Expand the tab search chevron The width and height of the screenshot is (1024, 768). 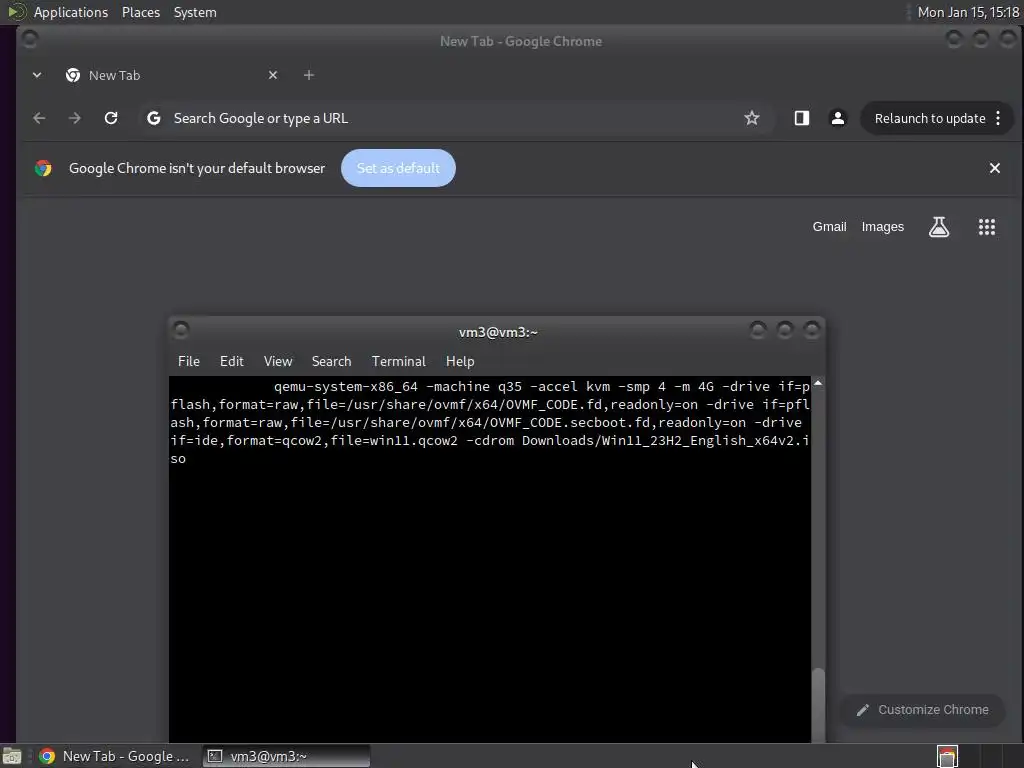pyautogui.click(x=37, y=75)
